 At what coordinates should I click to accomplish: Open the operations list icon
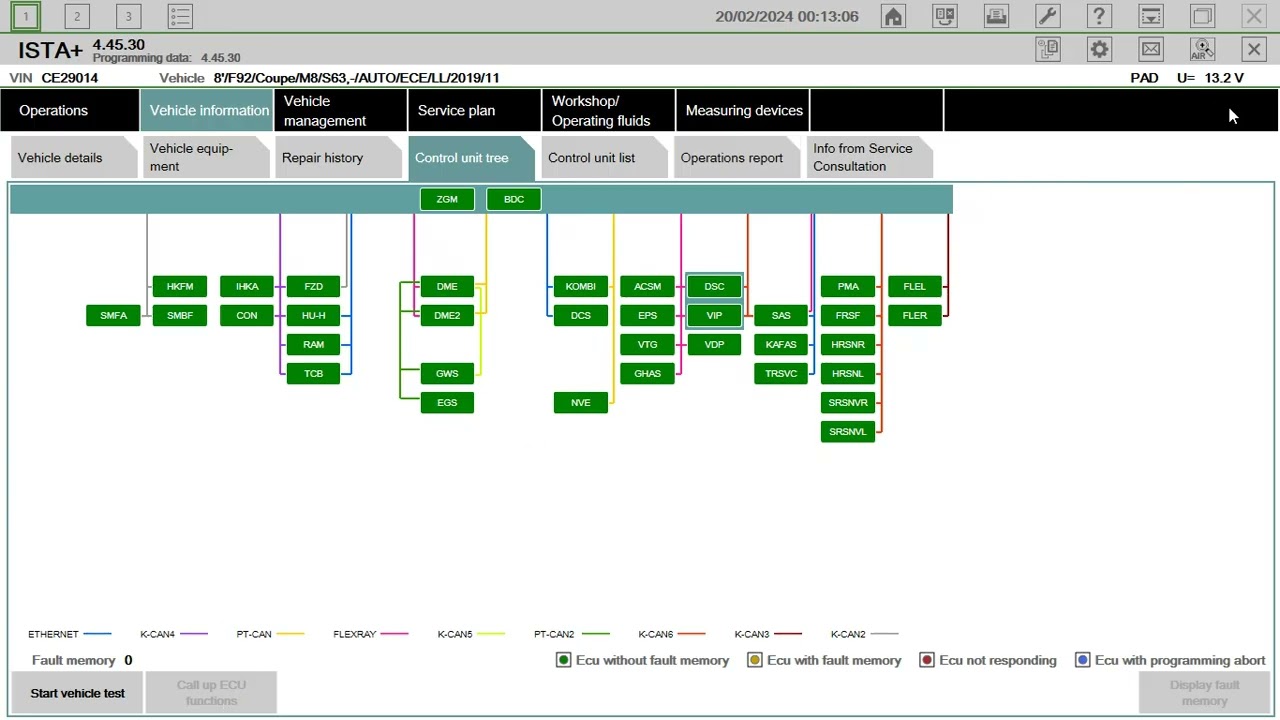180,16
